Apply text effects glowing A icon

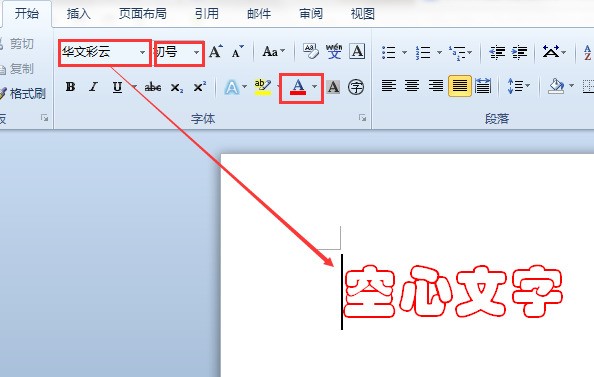tap(231, 88)
